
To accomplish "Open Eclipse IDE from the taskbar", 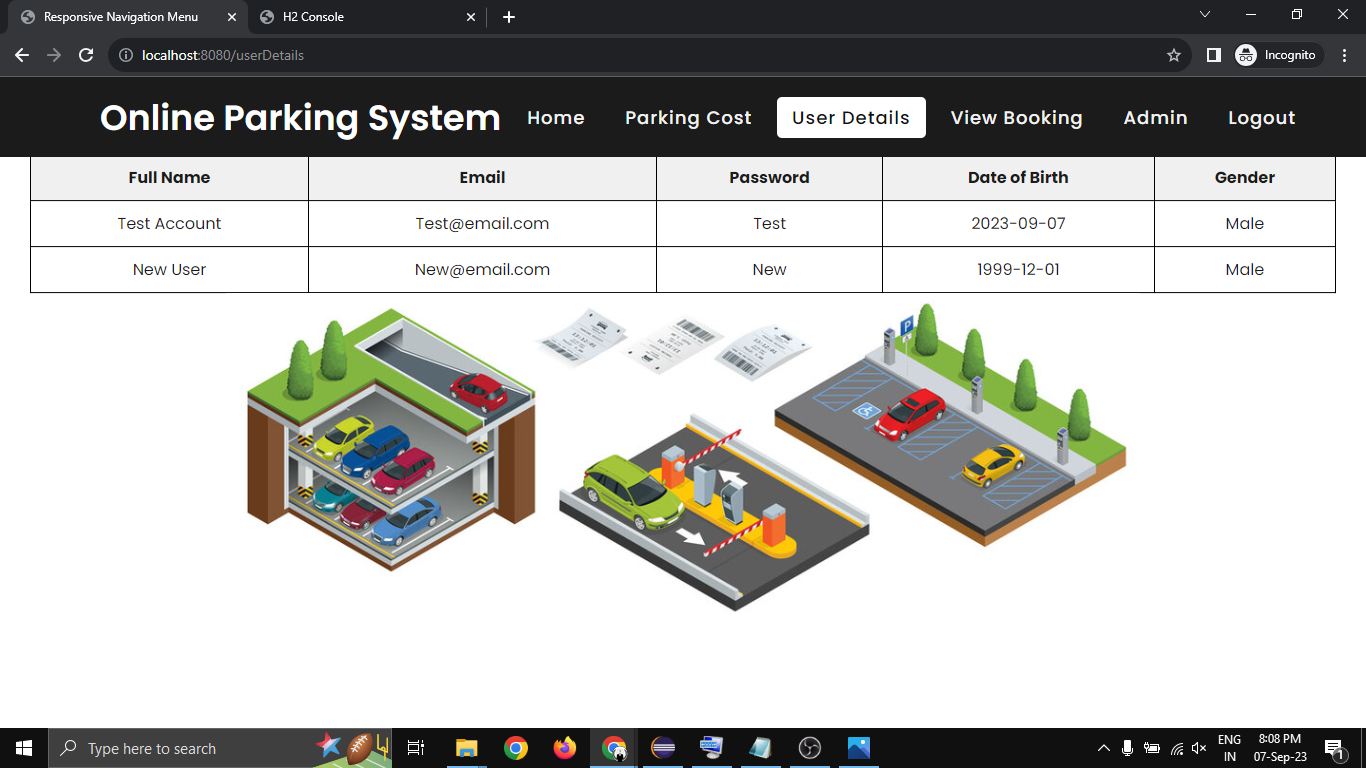I will (662, 748).
